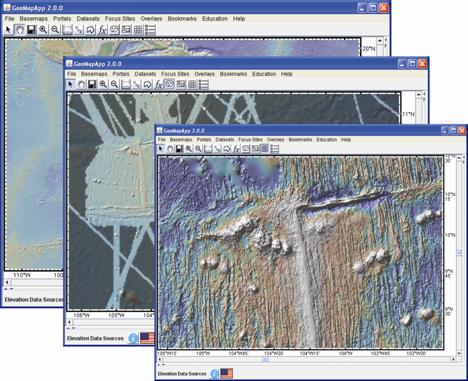Click the layer list icon in middle window toolbar
Screen dimensions: 468x381
coord(204,85)
